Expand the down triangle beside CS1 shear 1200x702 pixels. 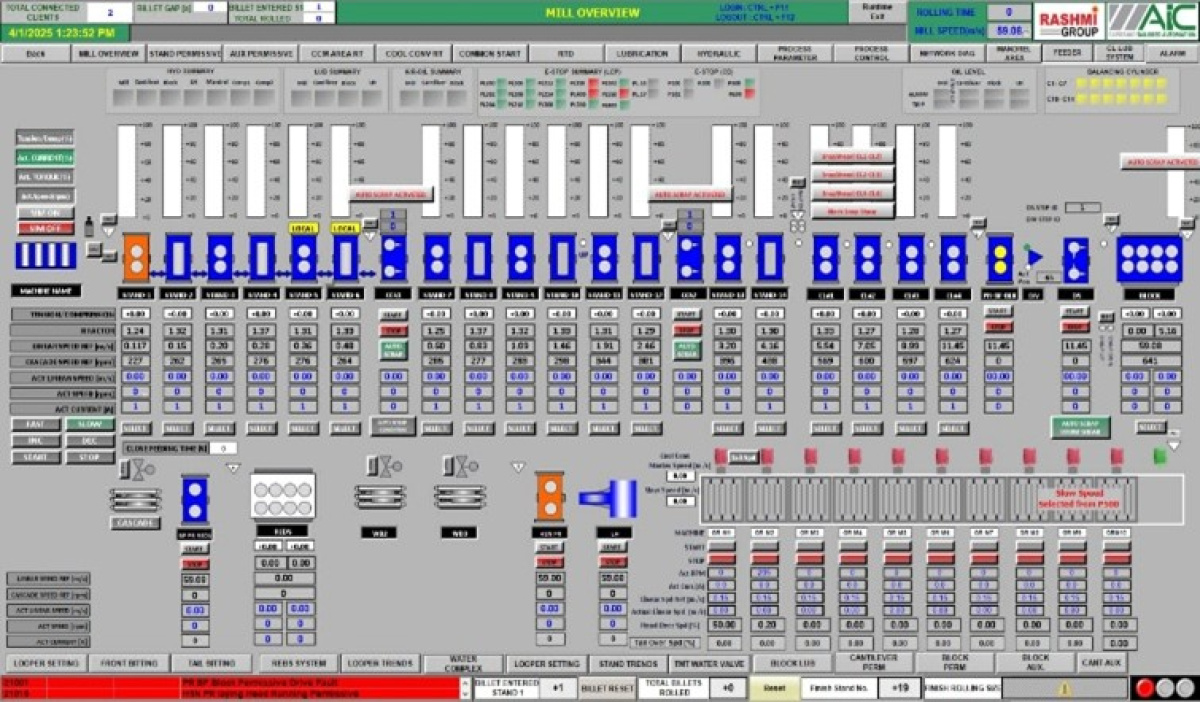click(x=370, y=236)
